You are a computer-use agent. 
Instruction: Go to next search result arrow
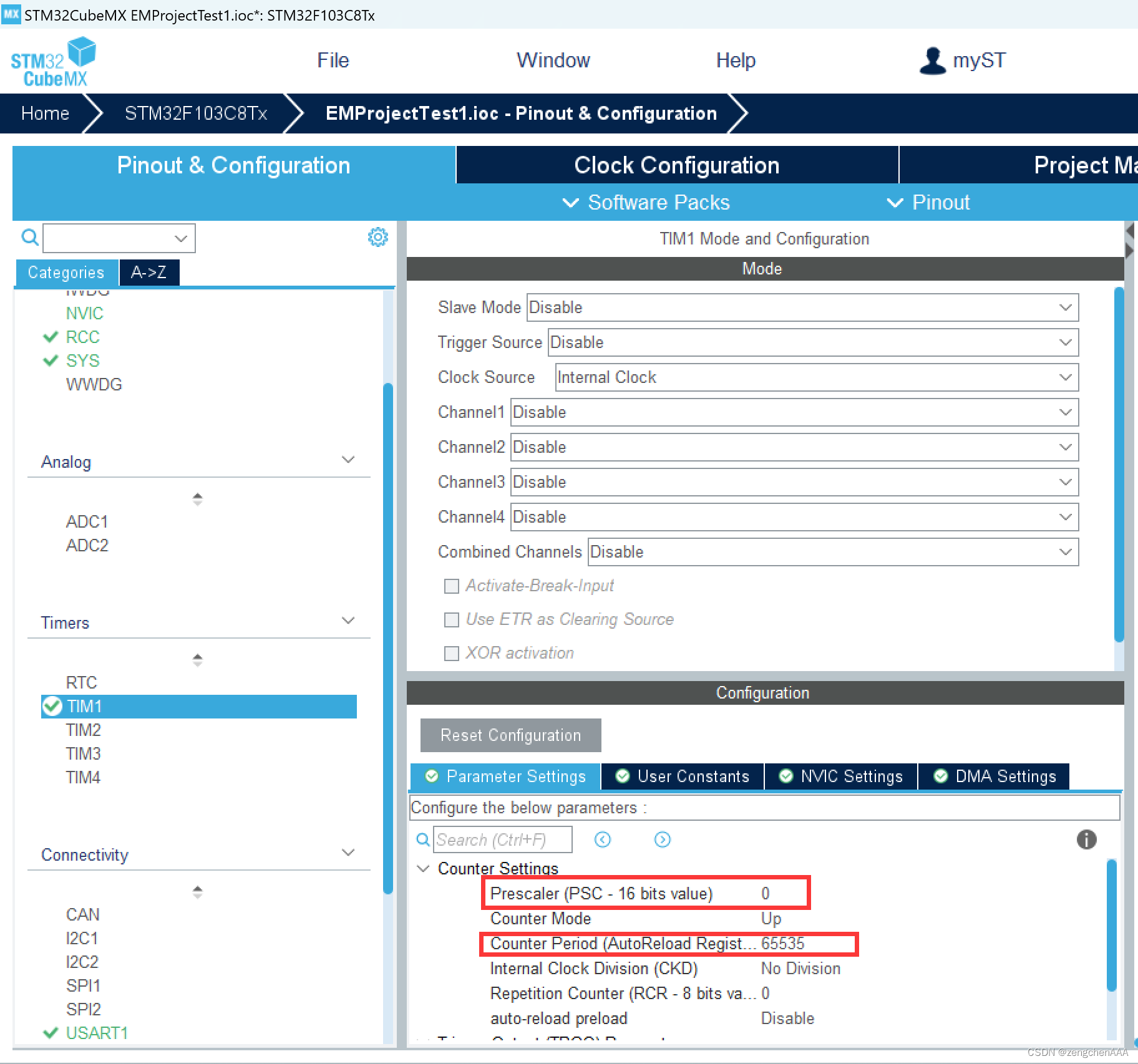662,839
